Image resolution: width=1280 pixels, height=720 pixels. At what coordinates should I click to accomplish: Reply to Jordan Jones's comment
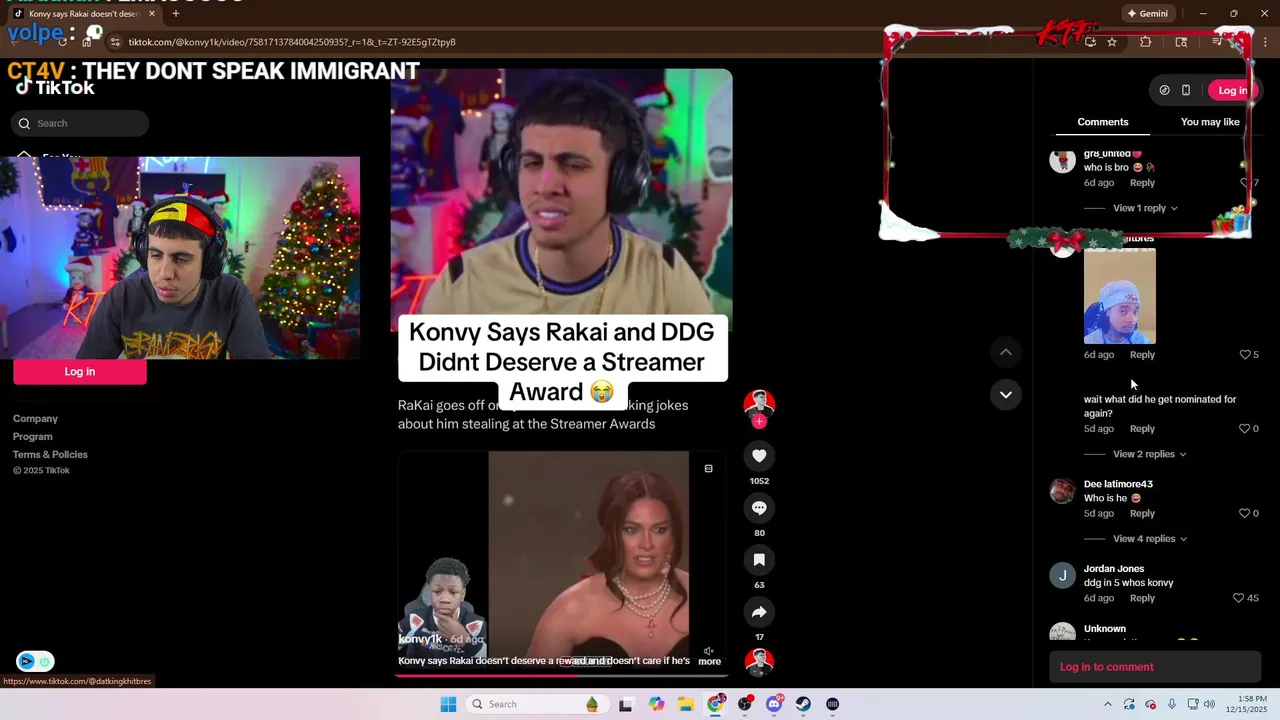[1142, 598]
